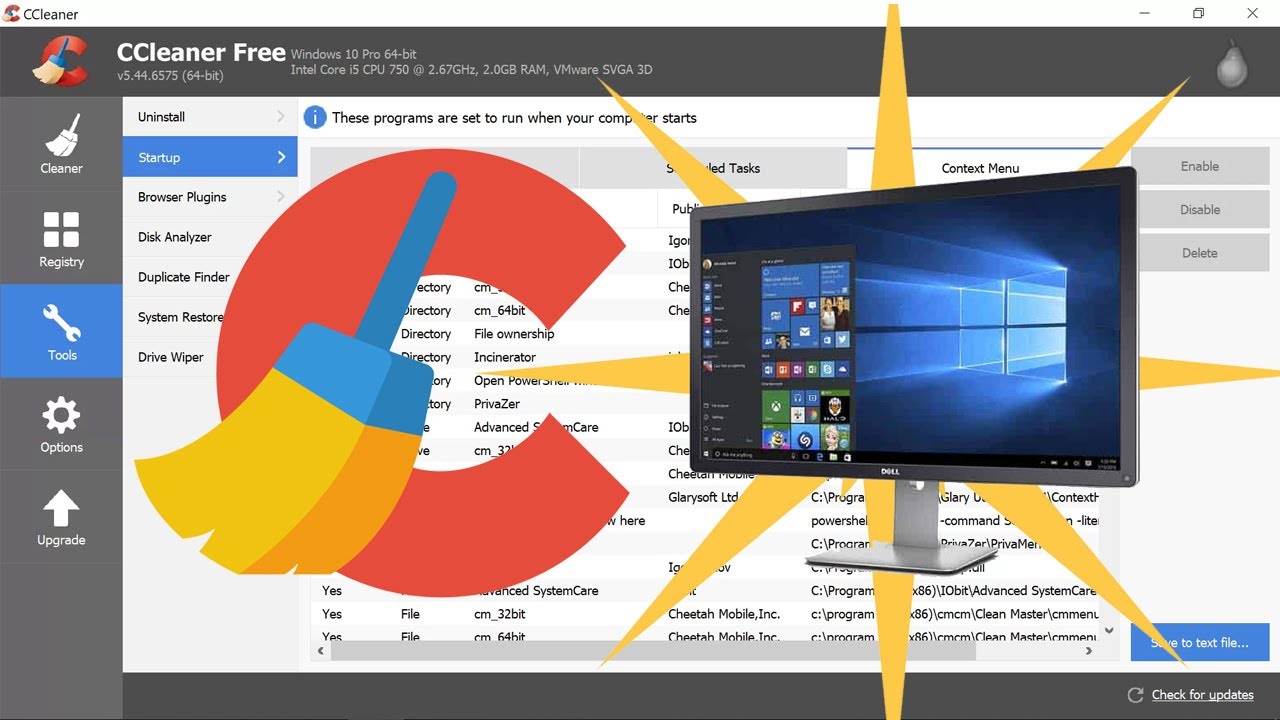Click the CCleaner logo in header
This screenshot has width=1280, height=720.
pos(60,61)
